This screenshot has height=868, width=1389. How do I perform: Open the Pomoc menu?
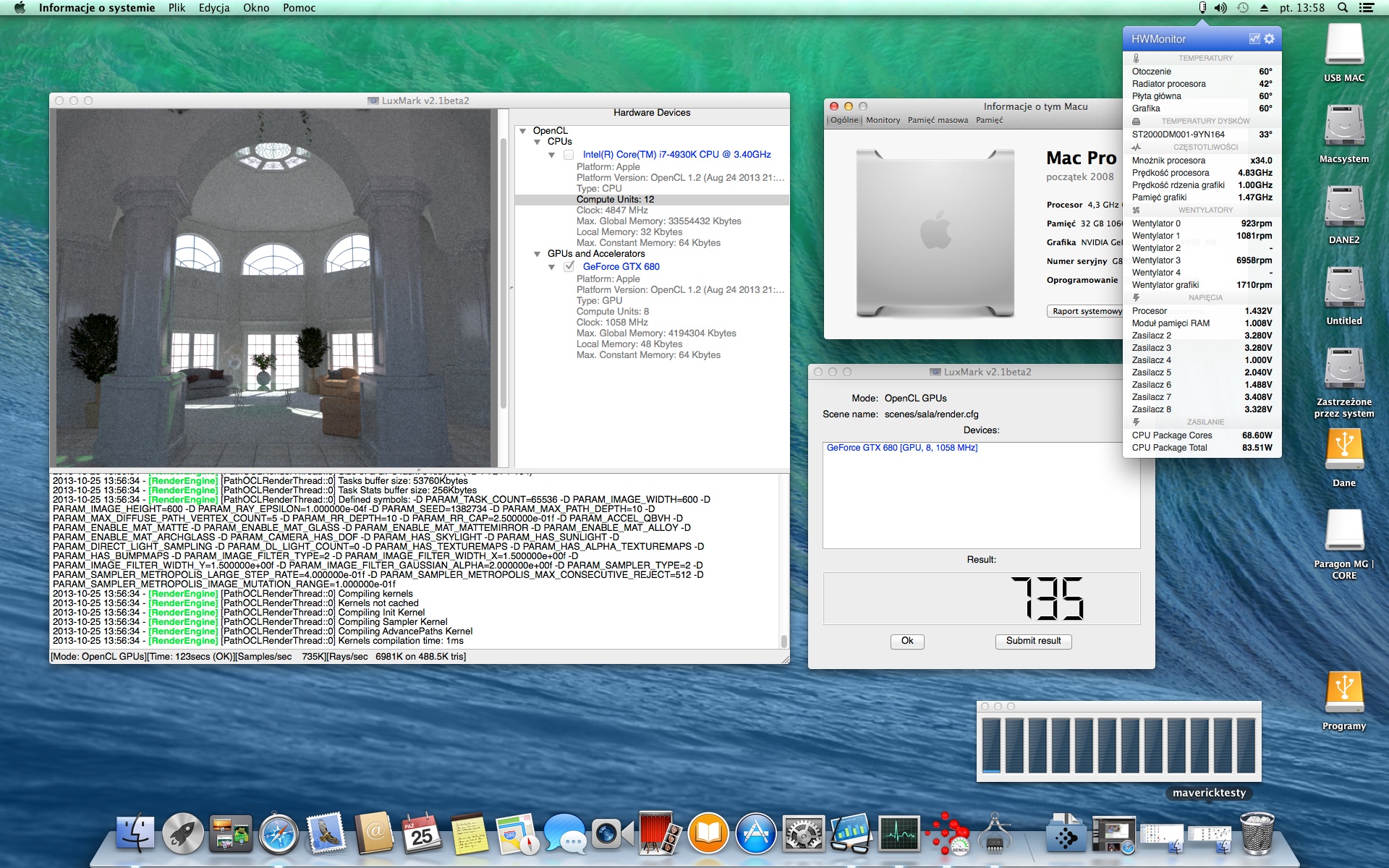(299, 8)
